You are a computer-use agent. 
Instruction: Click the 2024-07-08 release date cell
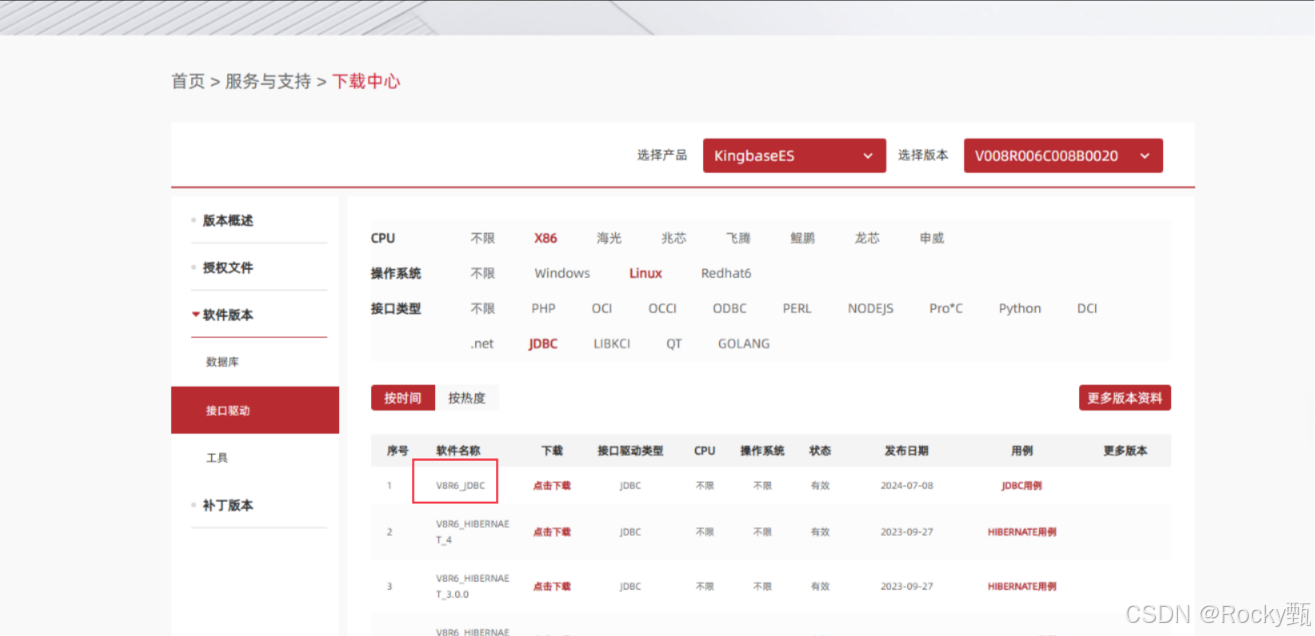(907, 486)
